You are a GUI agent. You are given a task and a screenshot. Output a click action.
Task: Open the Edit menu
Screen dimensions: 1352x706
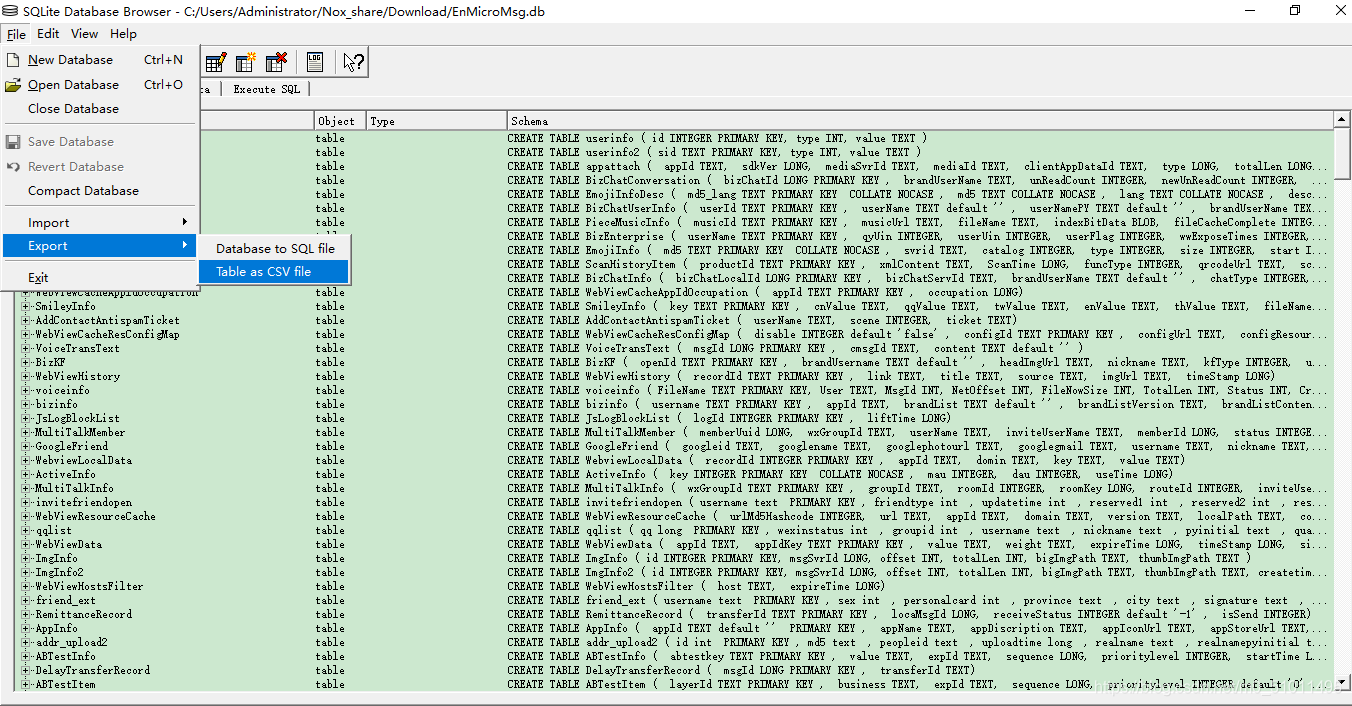(48, 34)
